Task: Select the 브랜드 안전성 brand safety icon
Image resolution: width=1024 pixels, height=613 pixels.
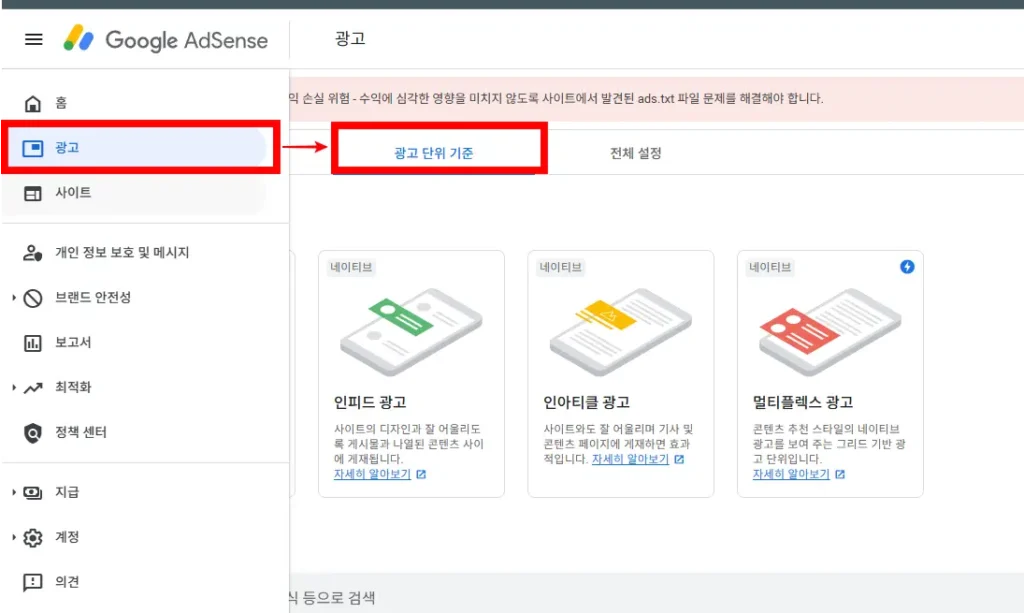Action: tap(33, 297)
